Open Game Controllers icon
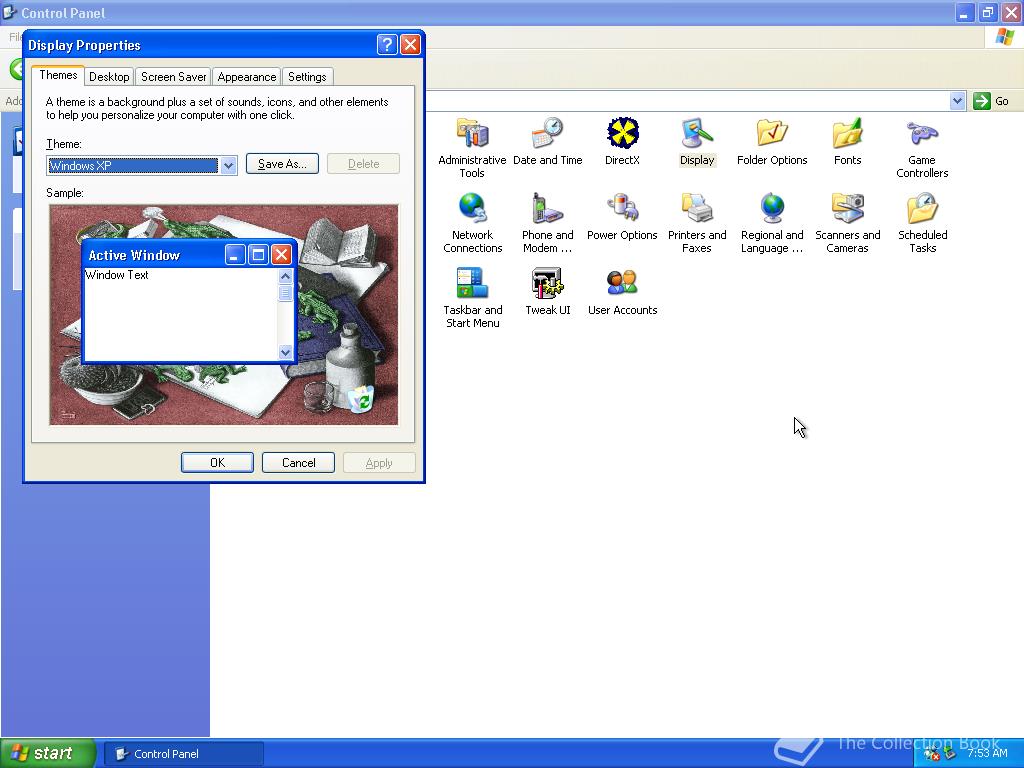 pyautogui.click(x=922, y=148)
